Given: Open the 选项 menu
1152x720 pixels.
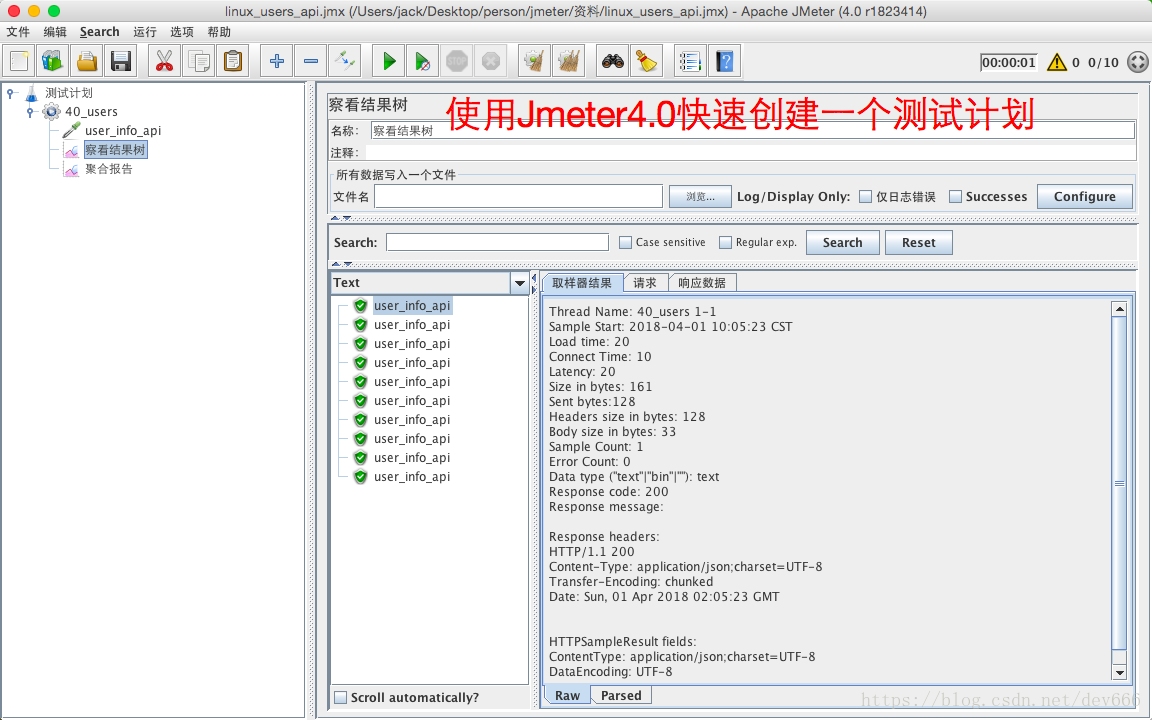Looking at the screenshot, I should point(181,32).
